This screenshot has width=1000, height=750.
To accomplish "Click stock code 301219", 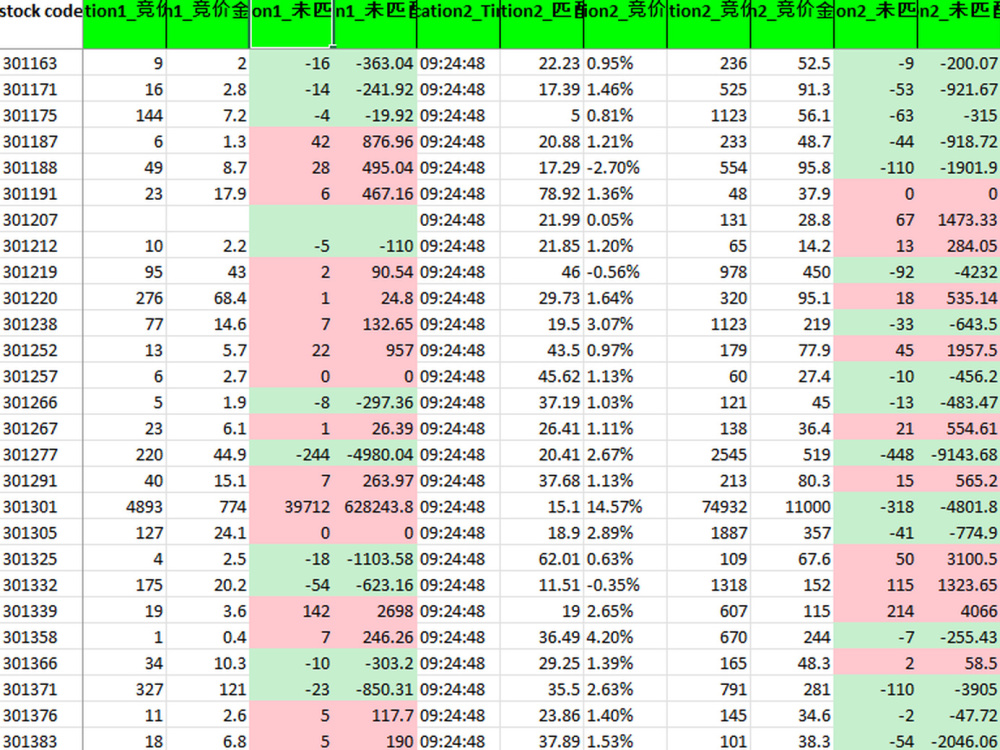I will 41,272.
